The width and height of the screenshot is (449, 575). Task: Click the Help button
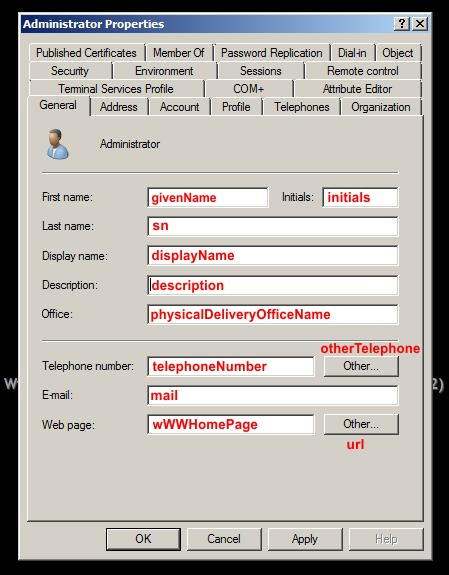click(386, 539)
